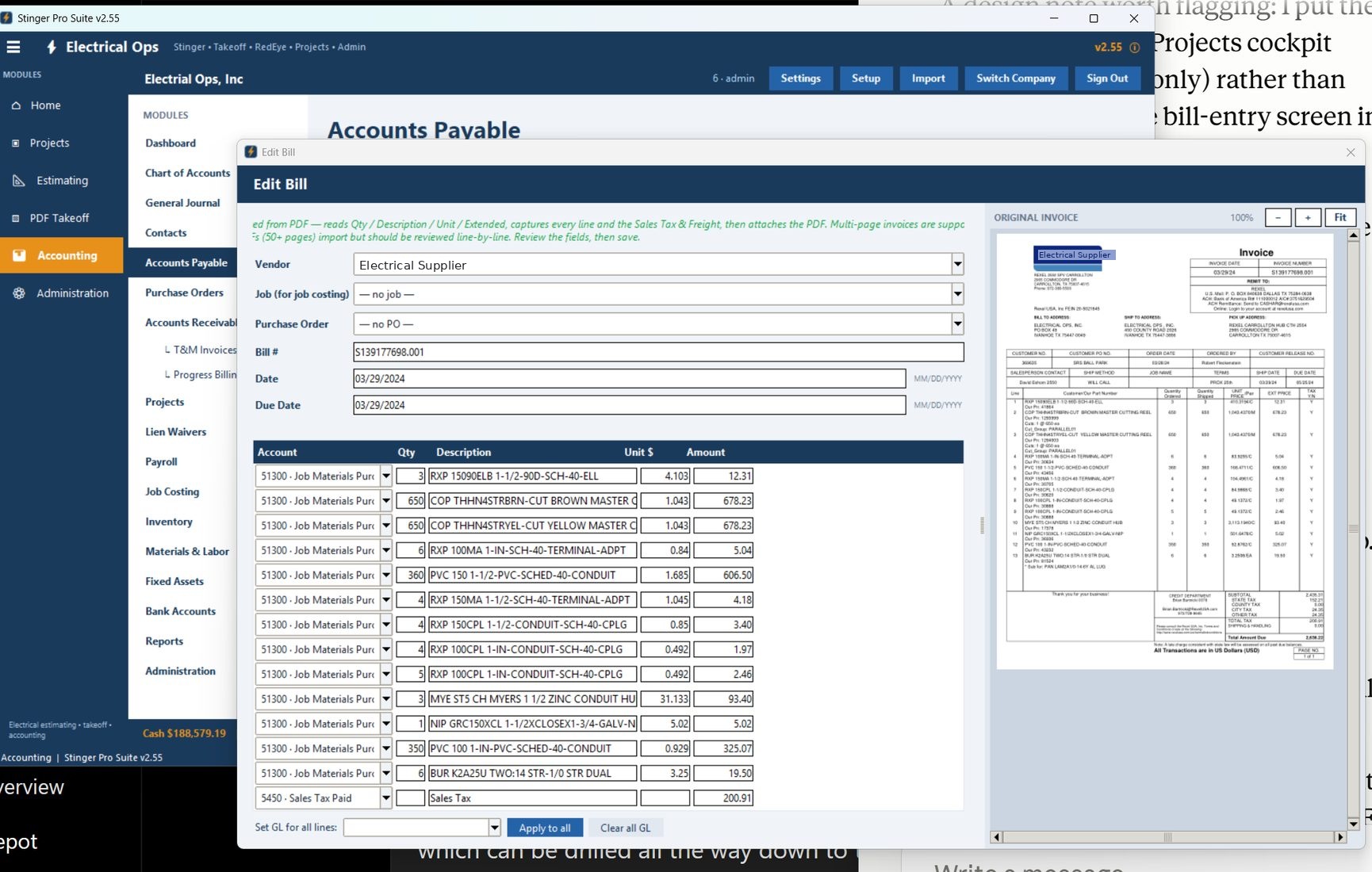
Task: Click the Fit button above invoice preview
Action: 1340,217
